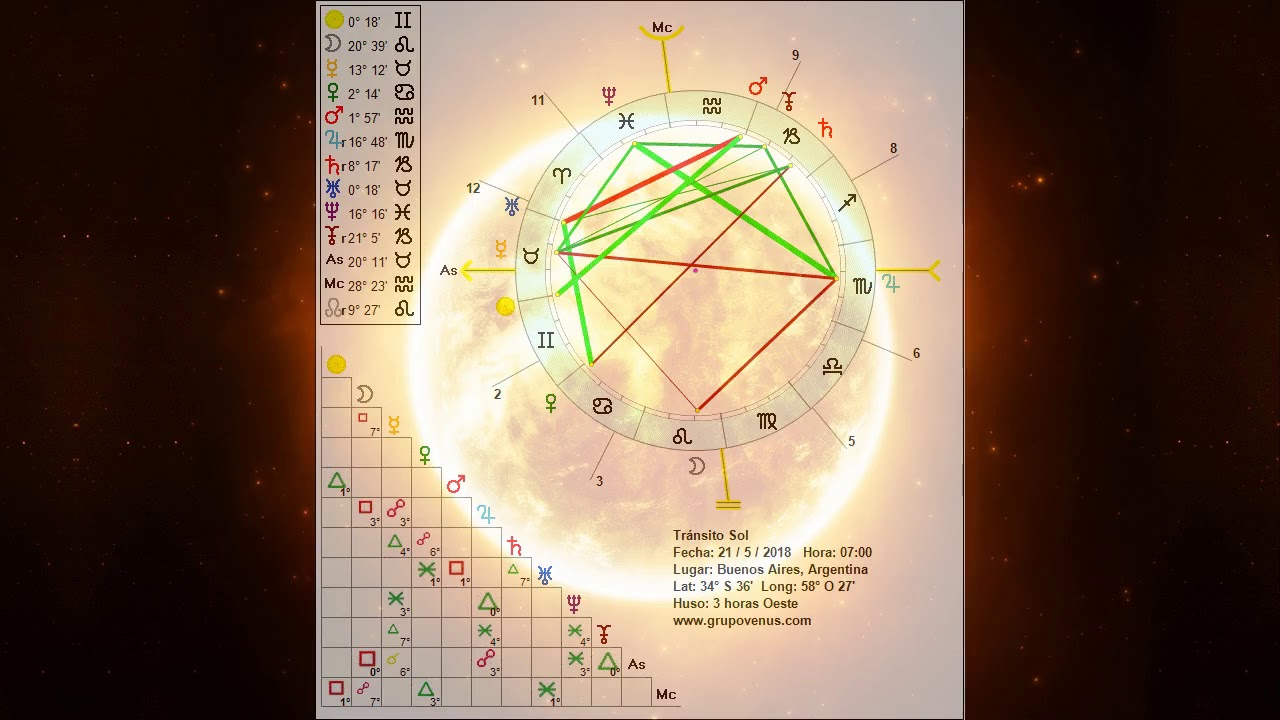Select the Moon crescent below the chart wheel
1280x720 pixels.
(x=697, y=465)
